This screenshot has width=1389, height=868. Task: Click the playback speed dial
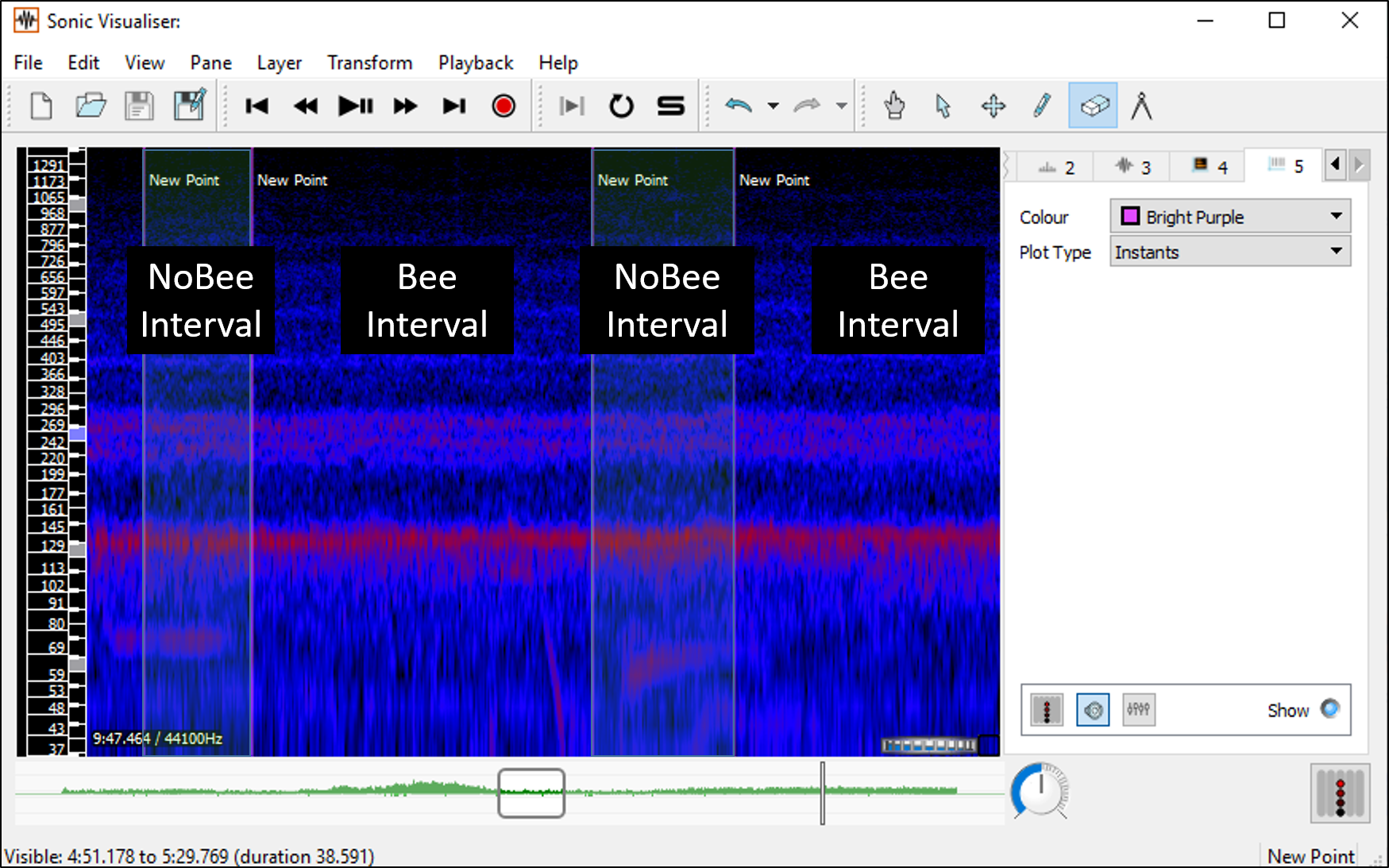pyautogui.click(x=1040, y=790)
